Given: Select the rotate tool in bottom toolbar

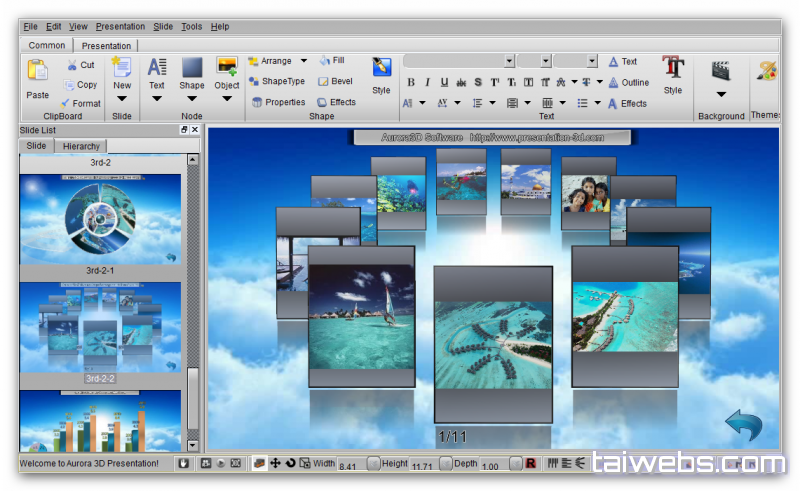Looking at the screenshot, I should tap(290, 463).
